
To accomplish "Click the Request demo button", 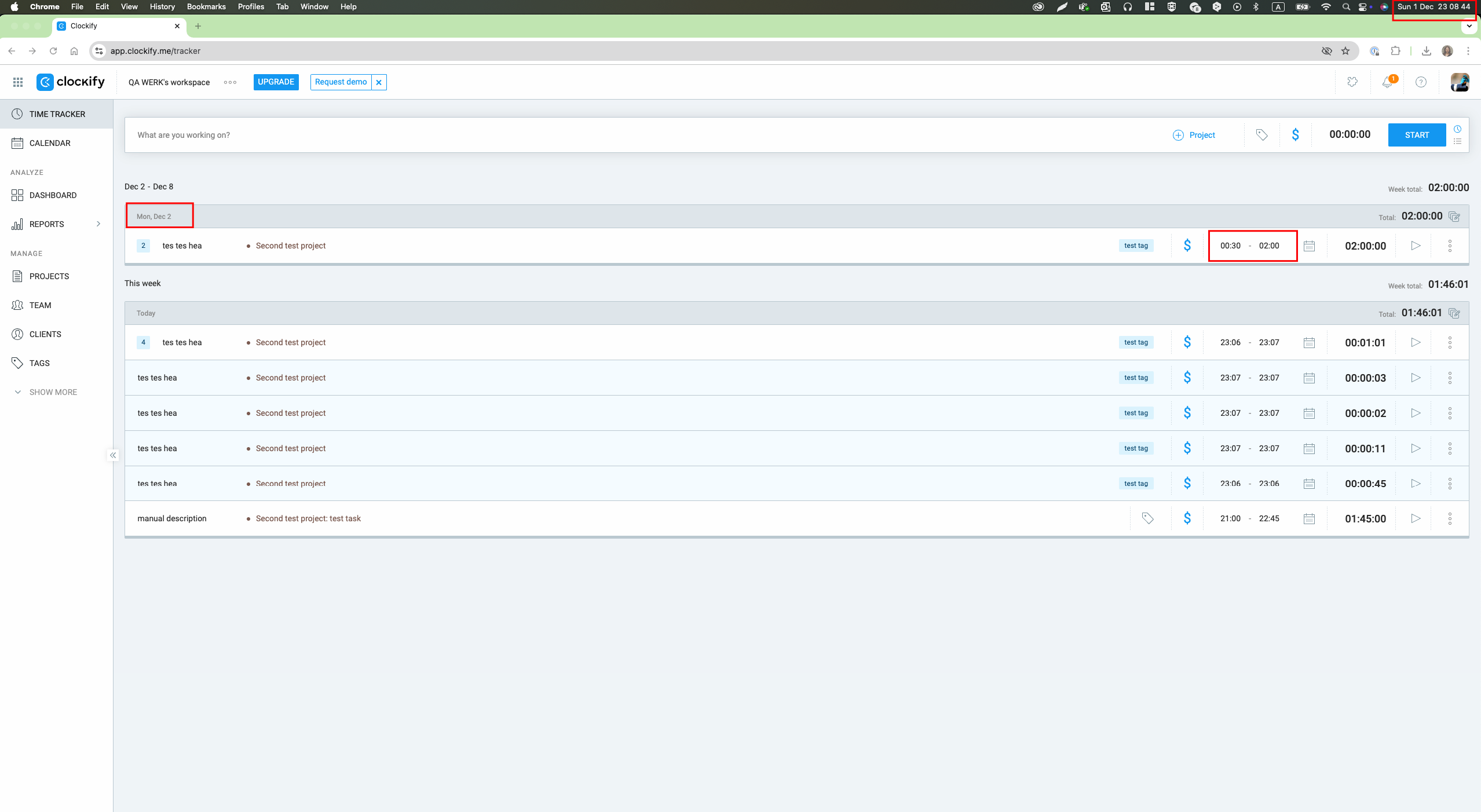I will click(x=341, y=82).
